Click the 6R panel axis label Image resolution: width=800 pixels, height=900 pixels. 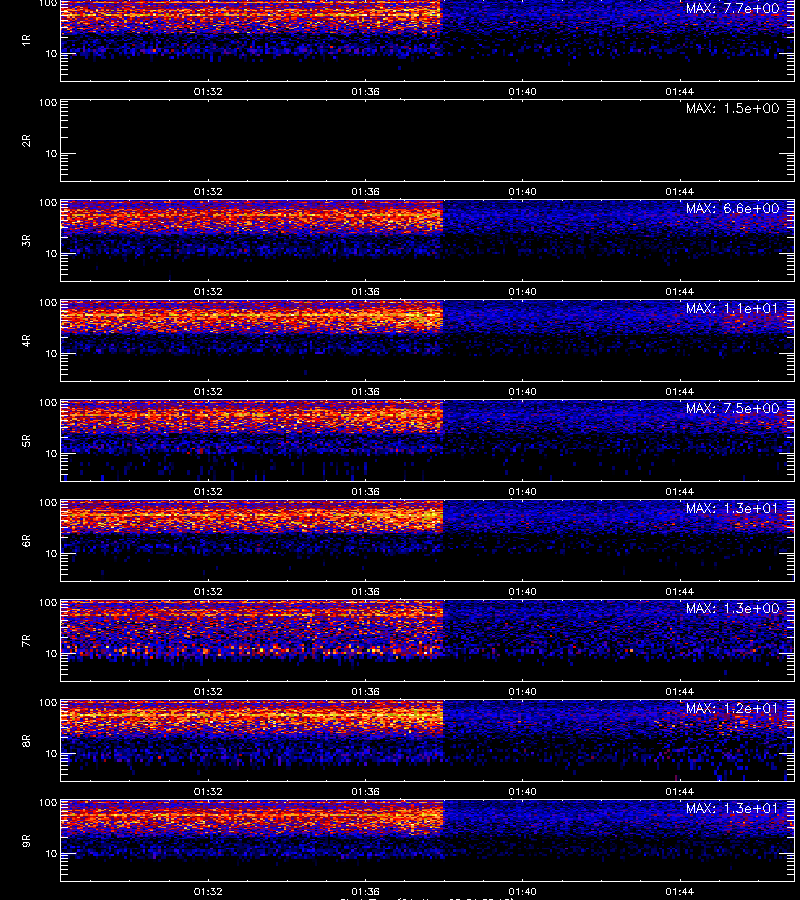pos(26,541)
